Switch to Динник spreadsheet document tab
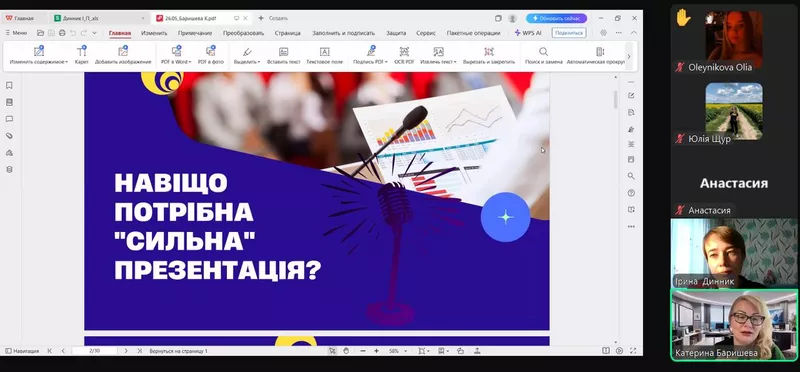The image size is (800, 372). click(x=100, y=18)
